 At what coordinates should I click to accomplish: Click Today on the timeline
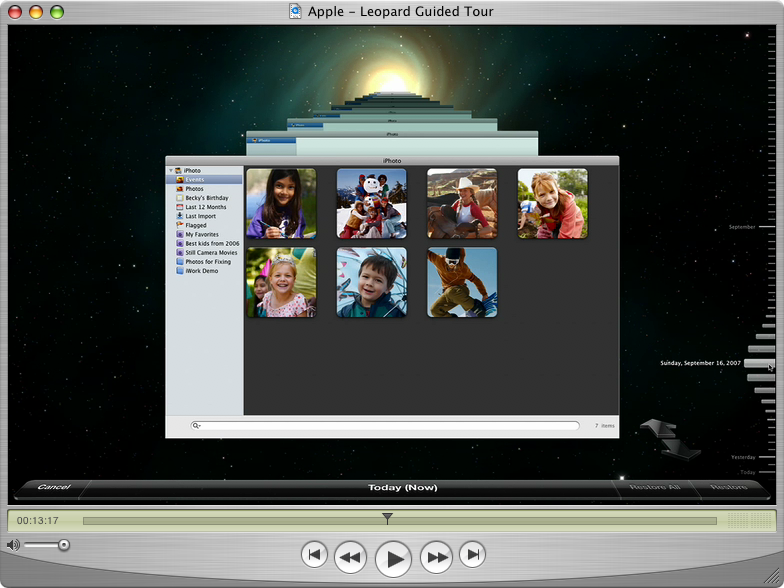748,472
